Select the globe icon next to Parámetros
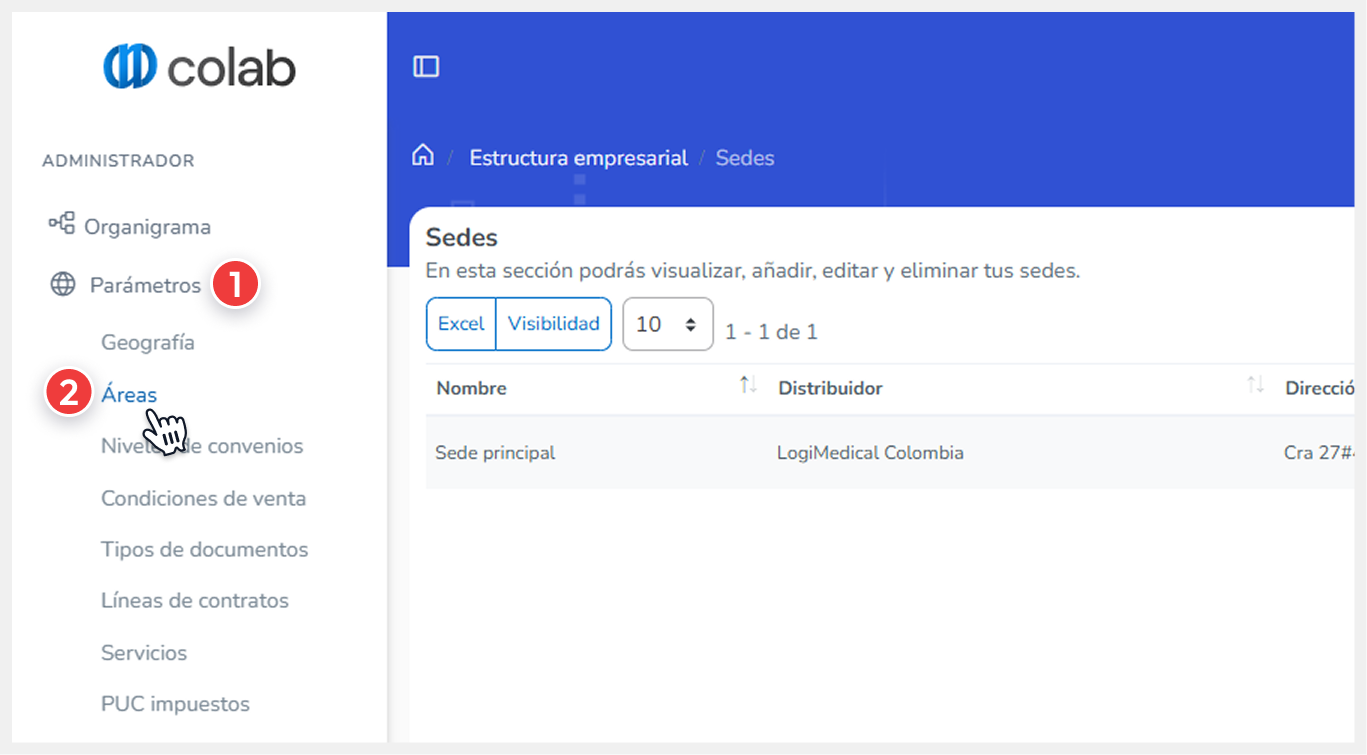Viewport: 1367px width, 755px height. click(61, 284)
